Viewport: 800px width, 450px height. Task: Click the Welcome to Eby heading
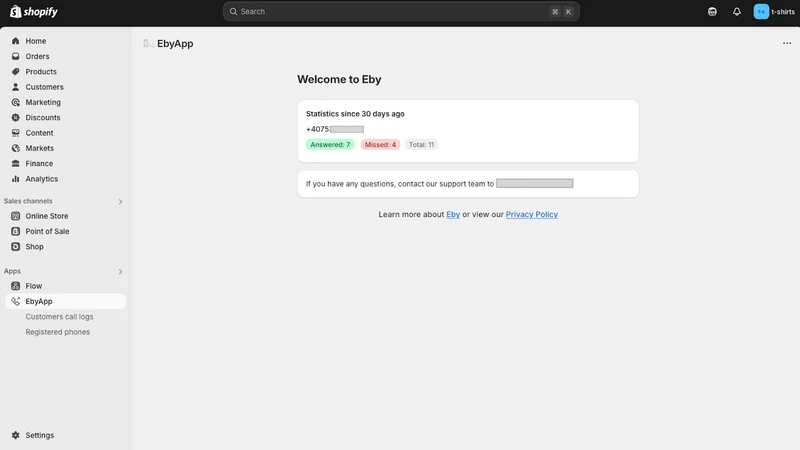click(339, 79)
